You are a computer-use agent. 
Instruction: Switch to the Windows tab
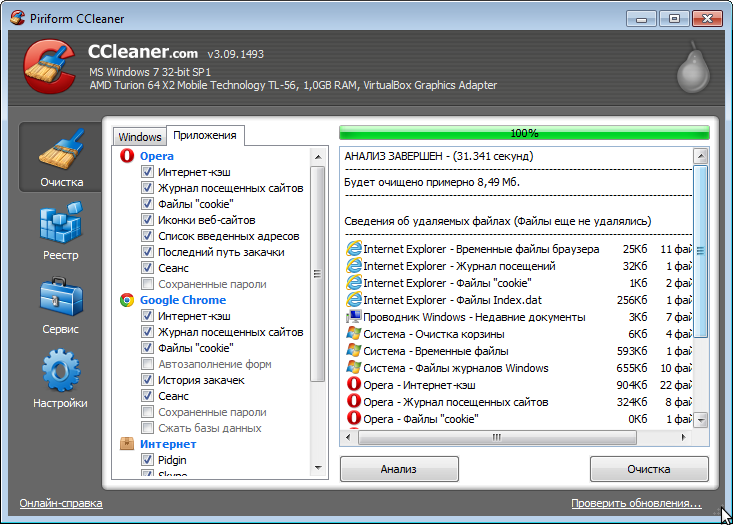[x=140, y=137]
